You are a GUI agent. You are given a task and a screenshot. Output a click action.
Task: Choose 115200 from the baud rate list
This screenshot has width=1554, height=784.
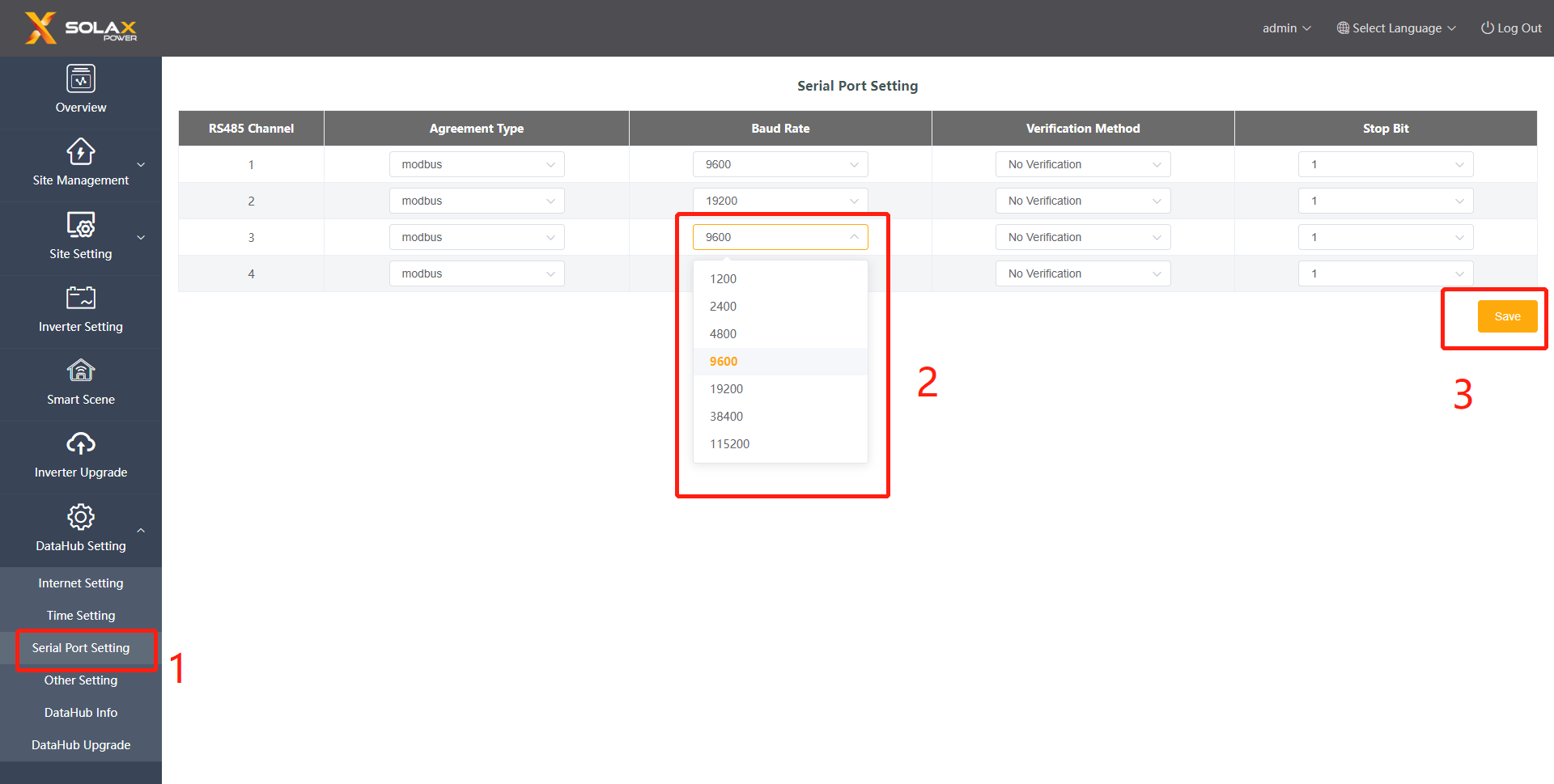[730, 444]
